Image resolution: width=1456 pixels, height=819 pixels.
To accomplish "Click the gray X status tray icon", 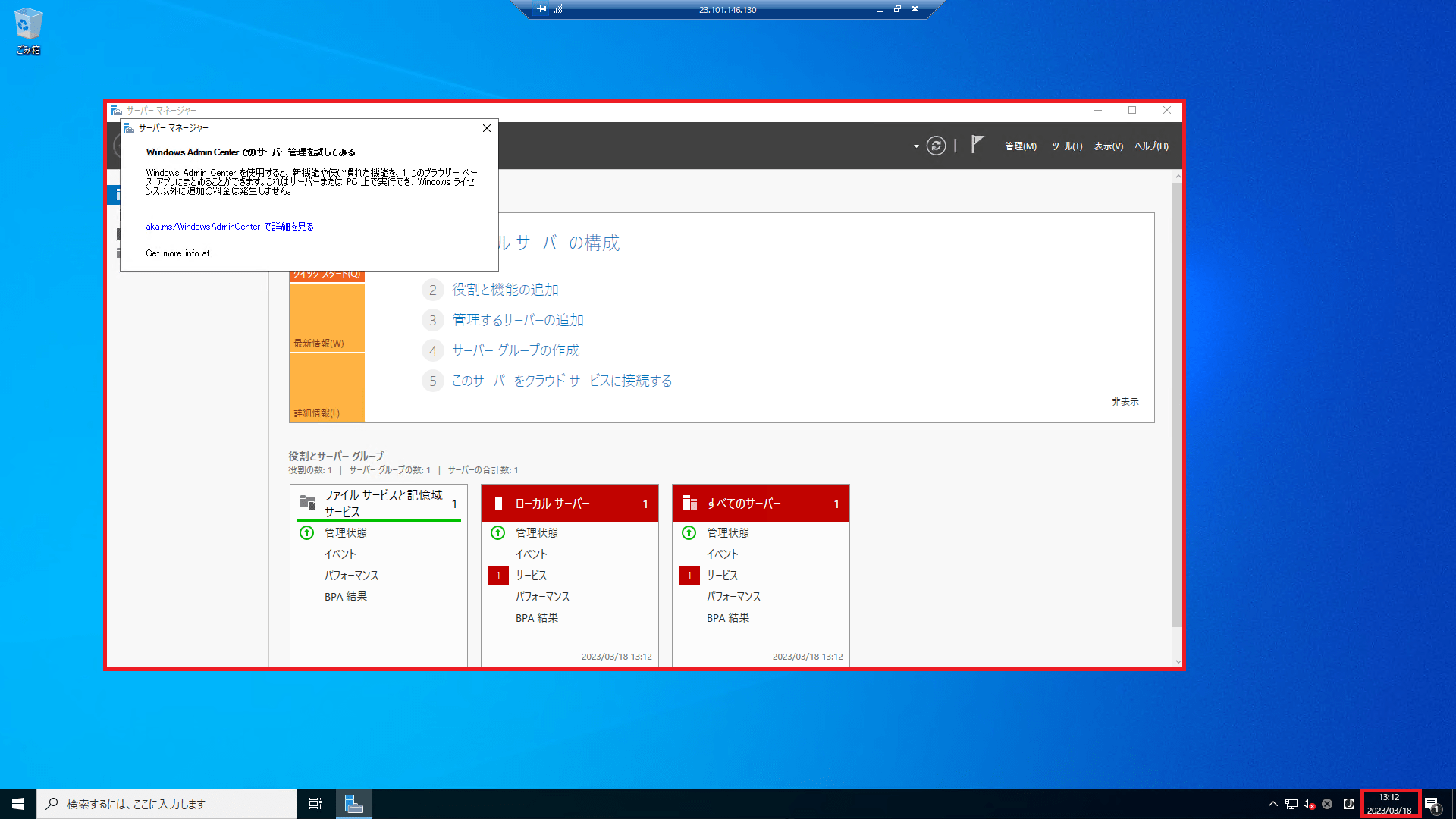I will point(1327,804).
